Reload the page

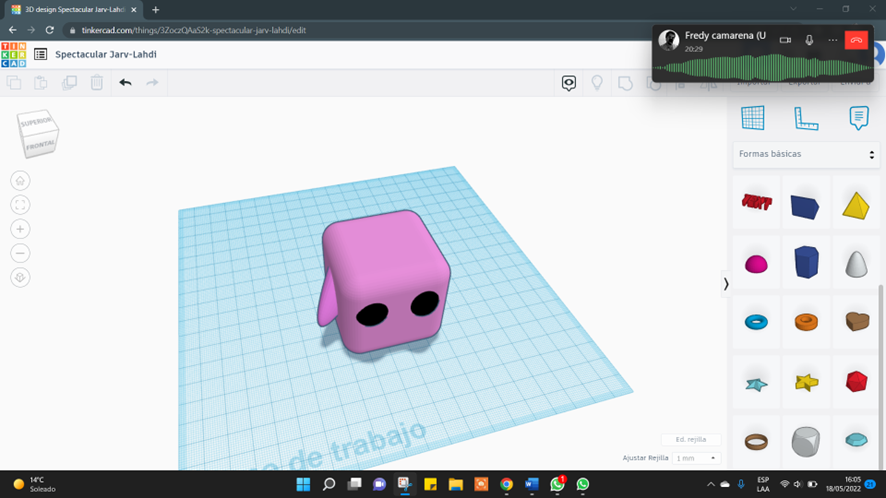click(x=50, y=30)
